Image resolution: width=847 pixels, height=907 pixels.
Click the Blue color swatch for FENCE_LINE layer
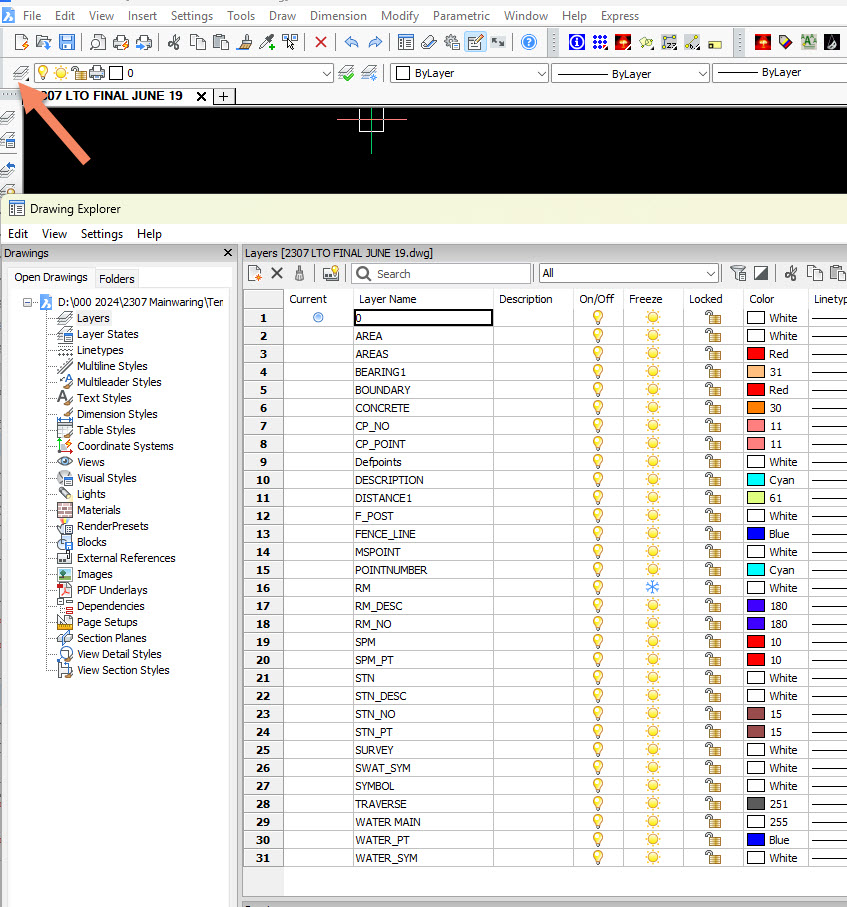click(756, 534)
